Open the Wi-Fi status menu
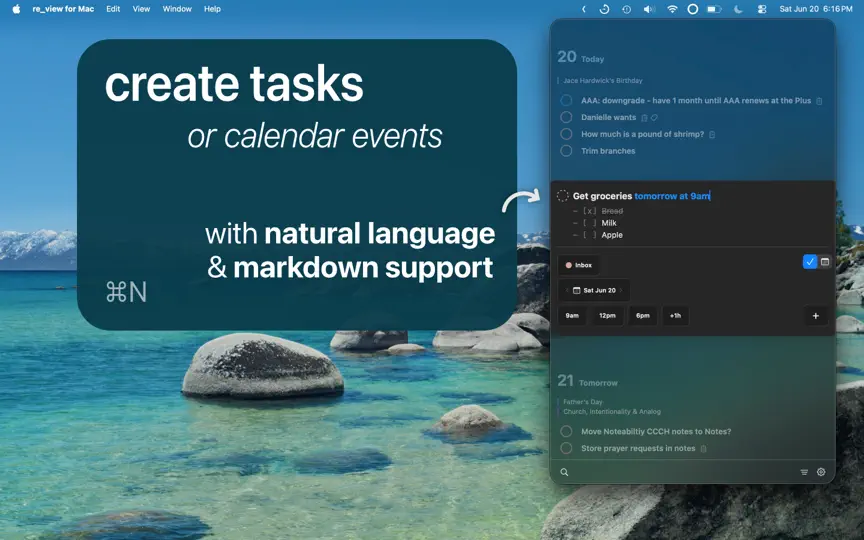Viewport: 864px width, 540px height. [672, 9]
